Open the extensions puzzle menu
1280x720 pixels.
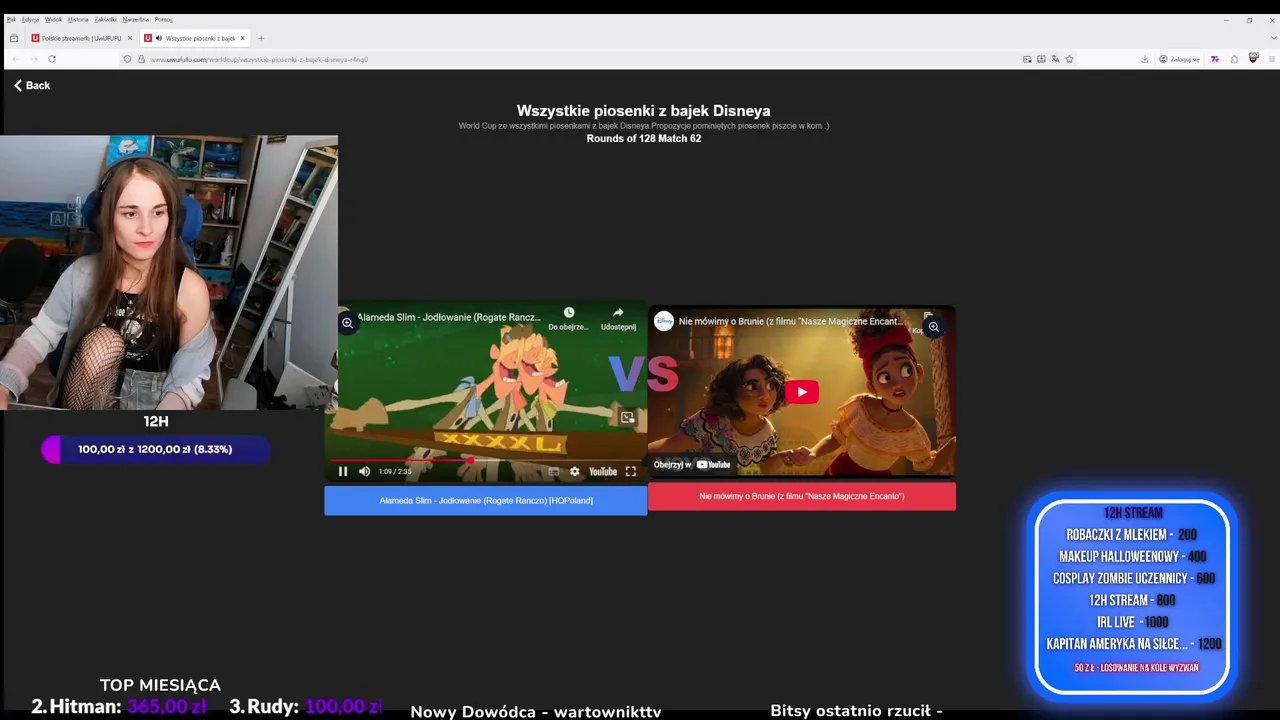(1234, 59)
